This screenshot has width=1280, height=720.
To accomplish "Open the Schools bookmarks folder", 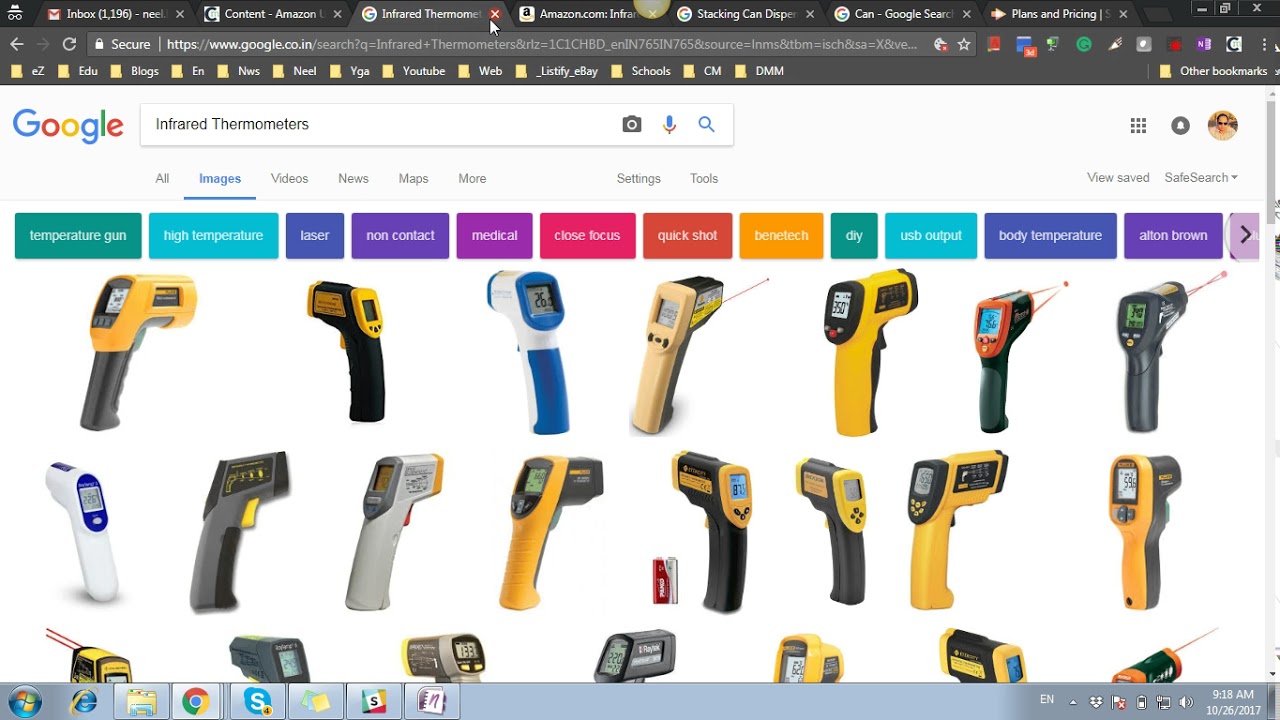I will pos(641,71).
